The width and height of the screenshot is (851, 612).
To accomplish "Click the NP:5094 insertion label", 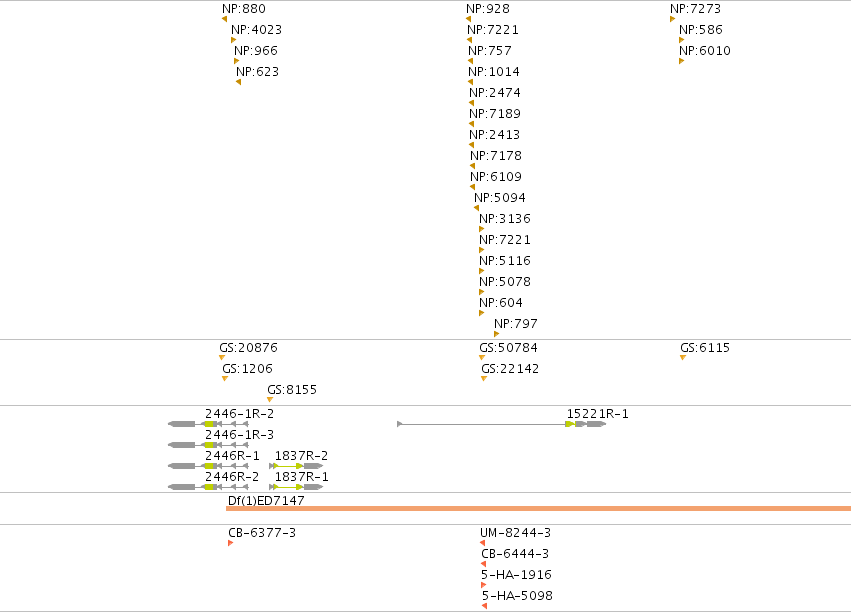I will click(x=500, y=198).
